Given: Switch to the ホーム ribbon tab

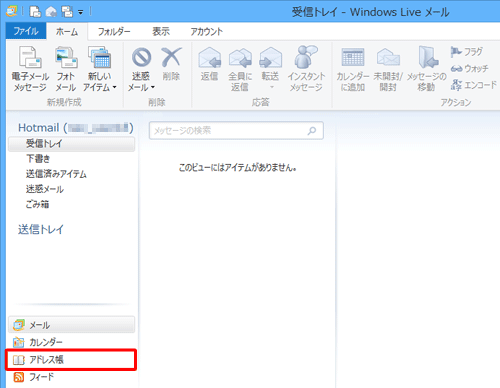Looking at the screenshot, I should 67,32.
